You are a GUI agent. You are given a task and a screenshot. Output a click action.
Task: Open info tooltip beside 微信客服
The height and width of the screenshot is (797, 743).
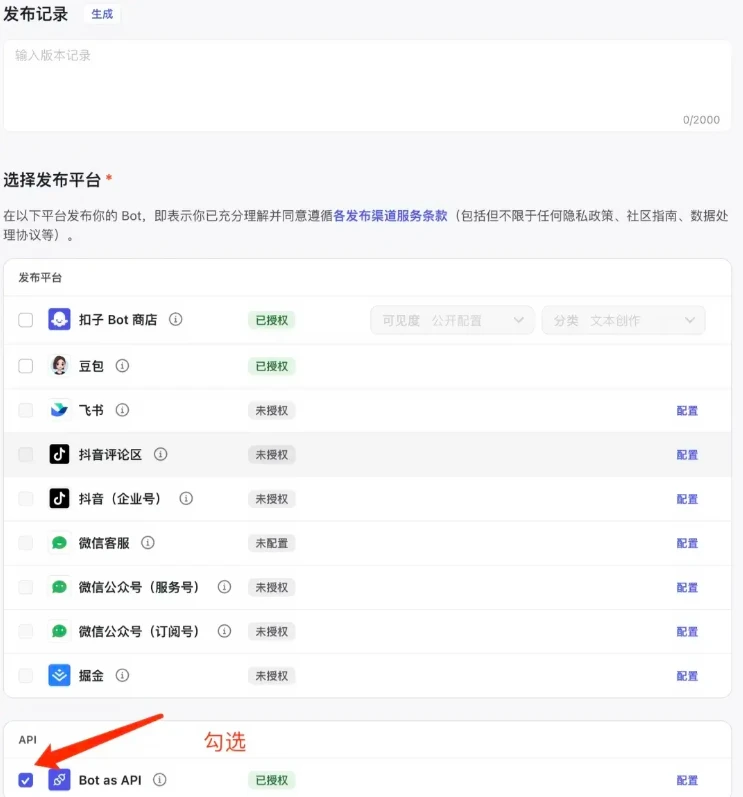click(x=148, y=542)
